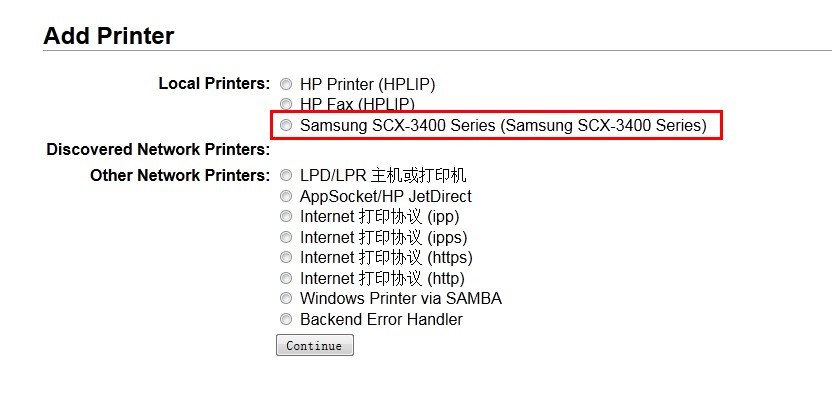The width and height of the screenshot is (832, 405).
Task: Select Samsung SCX-3400 Series radio button
Action: [x=286, y=126]
